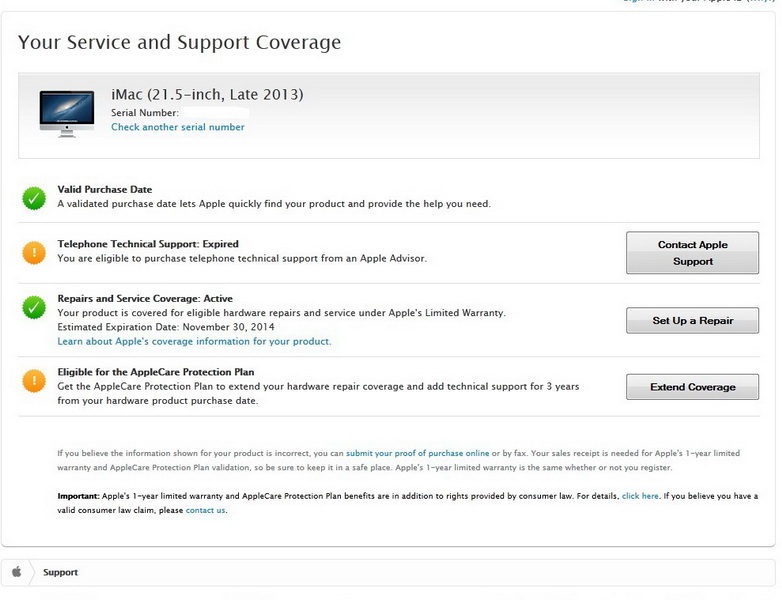Screen dimensions: 782x600
Task: Follow the contact us link
Action: [x=205, y=510]
